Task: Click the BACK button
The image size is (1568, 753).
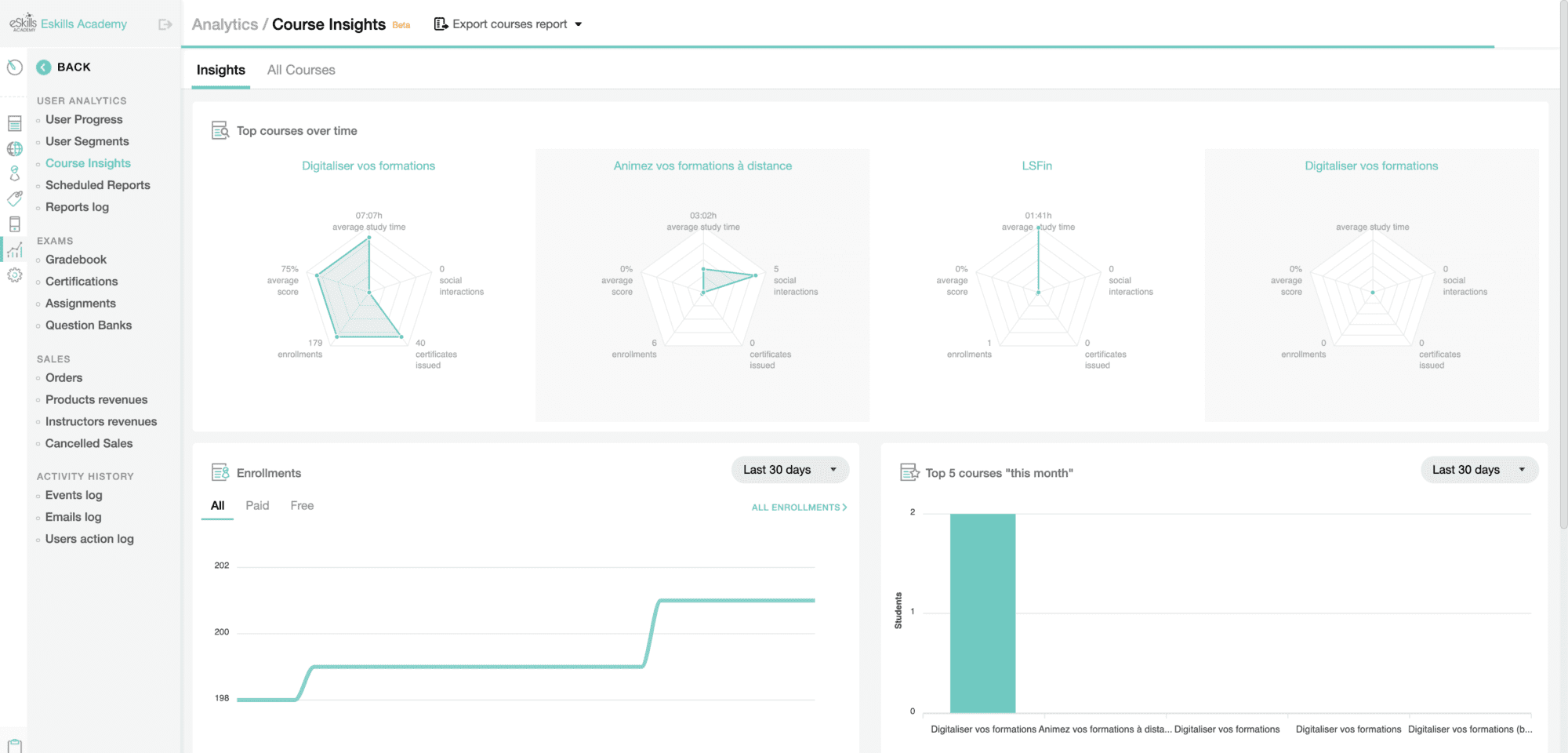Action: (63, 67)
